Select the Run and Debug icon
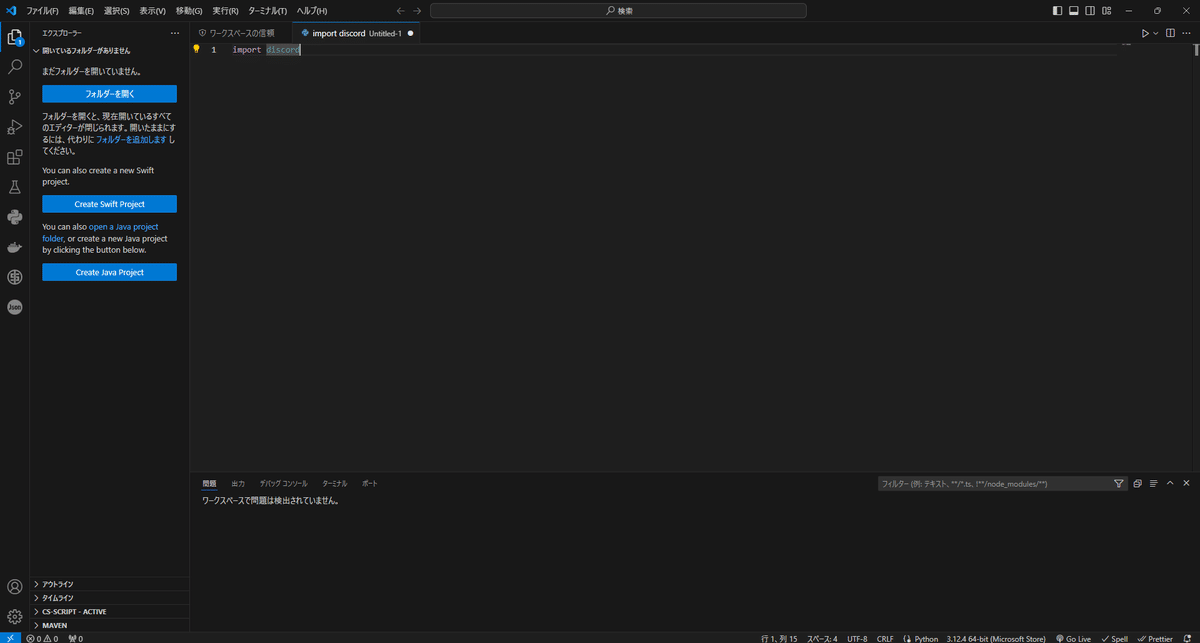Viewport: 1200px width, 643px height. pos(14,126)
